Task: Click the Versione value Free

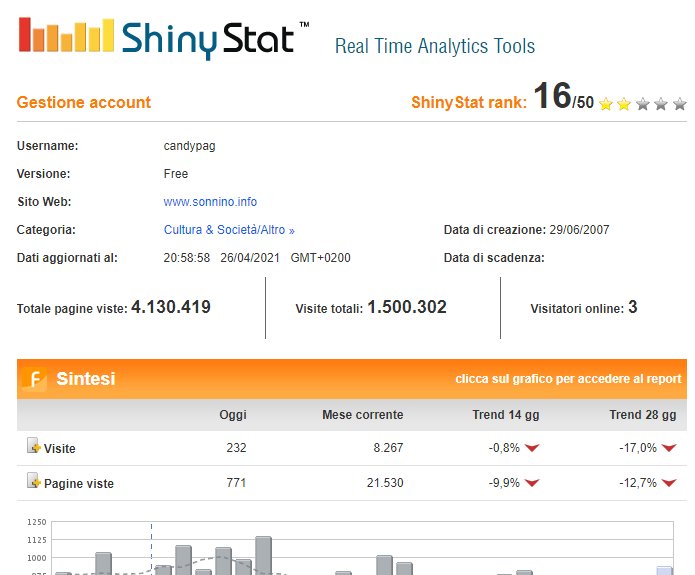Action: click(176, 174)
